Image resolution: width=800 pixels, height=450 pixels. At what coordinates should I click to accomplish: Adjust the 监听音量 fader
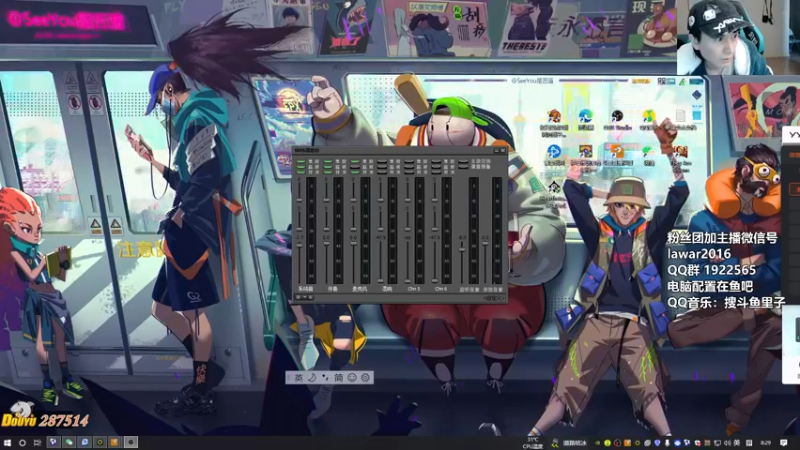462,249
